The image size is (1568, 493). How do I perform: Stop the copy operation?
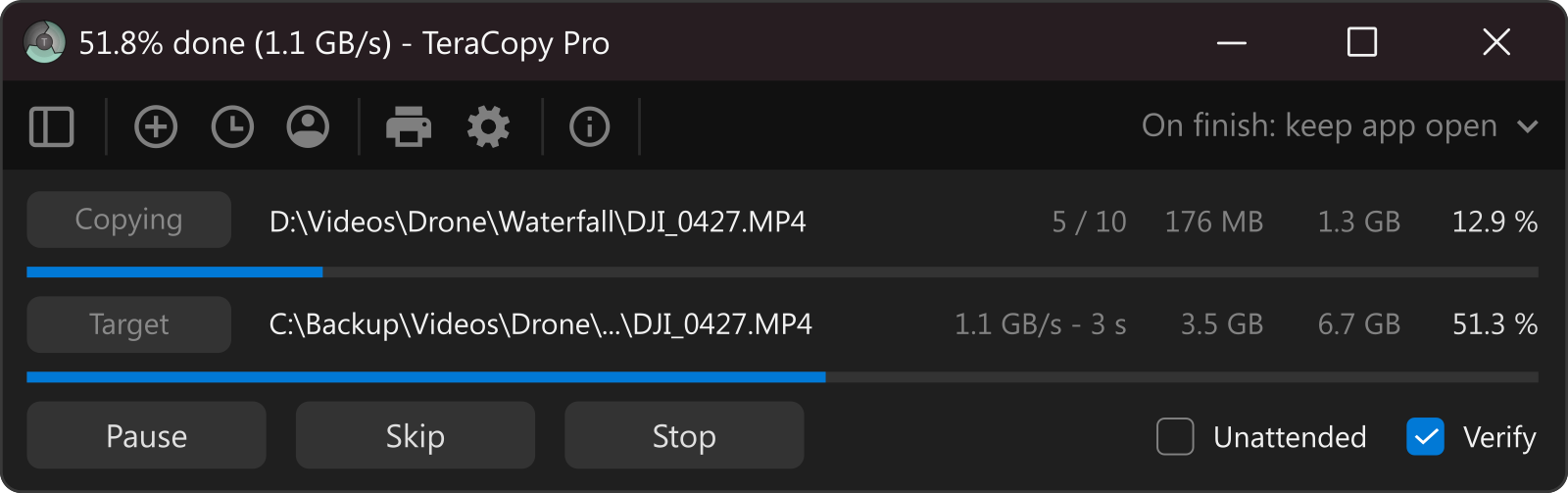pos(684,435)
